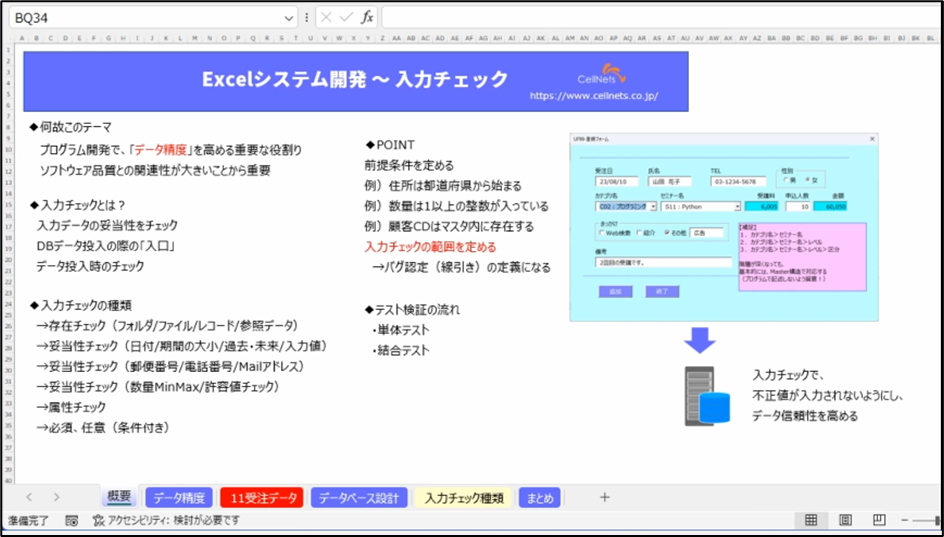This screenshot has width=944, height=537.
Task: Click the macro recording icon in status bar
Action: point(71,521)
